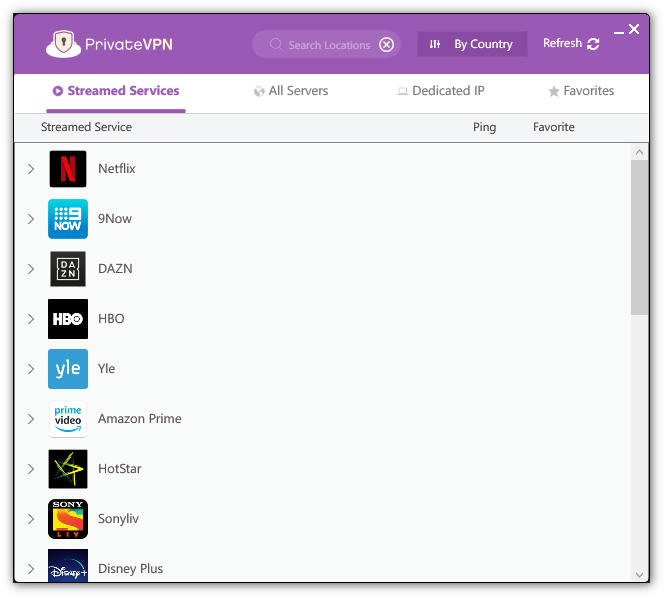Click the 9Now logo icon
Screen dimensions: 664x597
point(68,218)
